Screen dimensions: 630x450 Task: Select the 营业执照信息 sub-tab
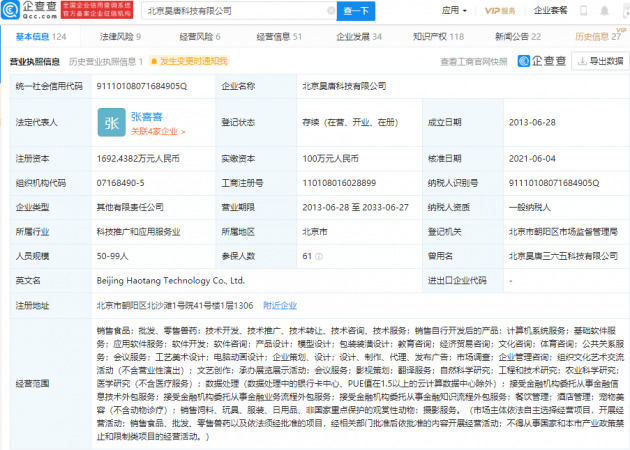[35, 61]
